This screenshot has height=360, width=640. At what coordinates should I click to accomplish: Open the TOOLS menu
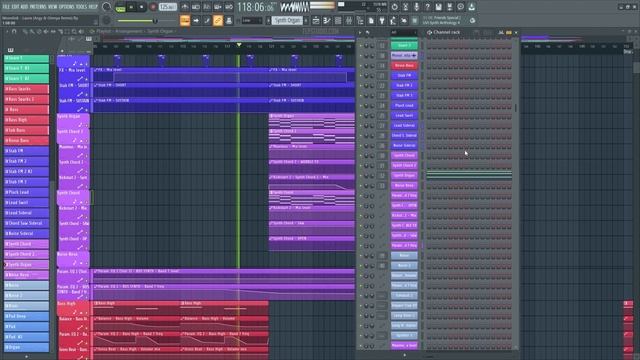[81, 7]
